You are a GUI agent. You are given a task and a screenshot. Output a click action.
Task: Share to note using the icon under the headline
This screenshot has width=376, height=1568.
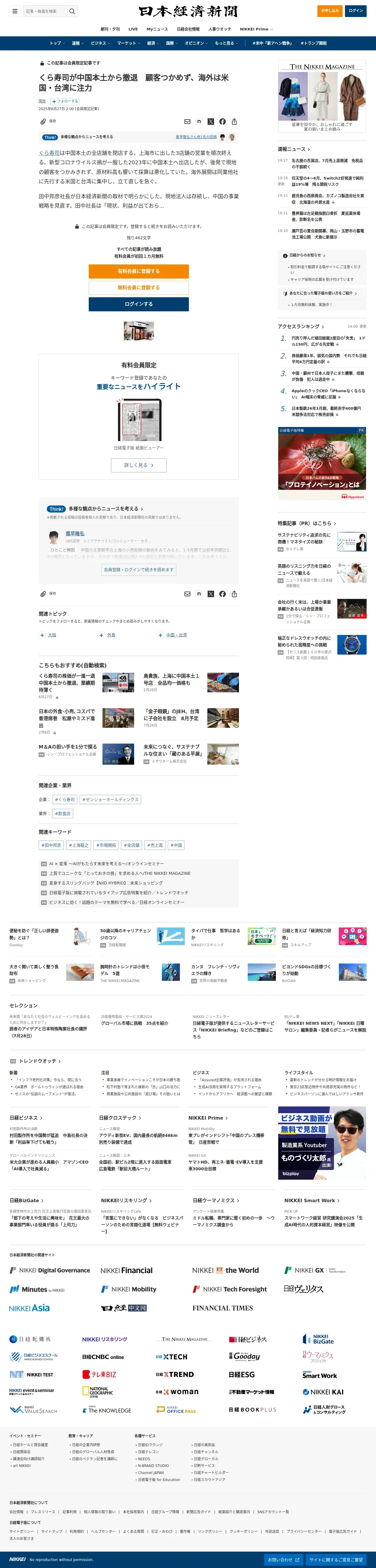[199, 122]
